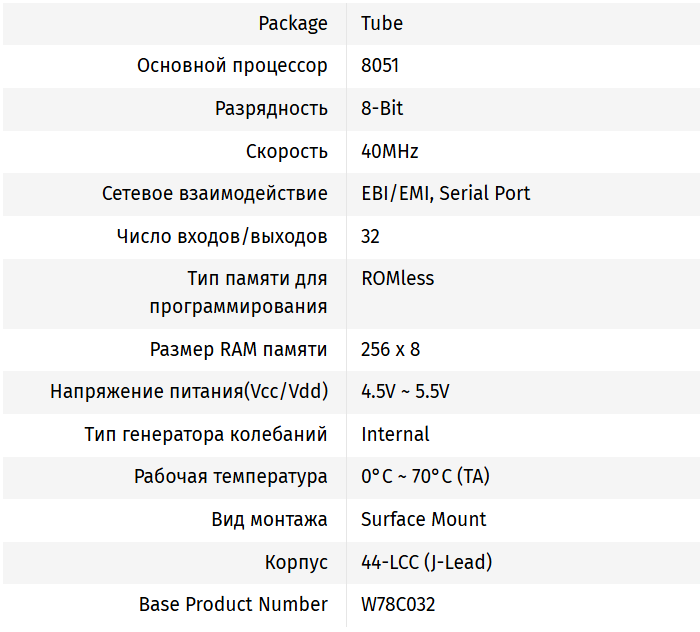The width and height of the screenshot is (700, 632).
Task: Click the 'Скорость' label
Action: pyautogui.click(x=286, y=151)
